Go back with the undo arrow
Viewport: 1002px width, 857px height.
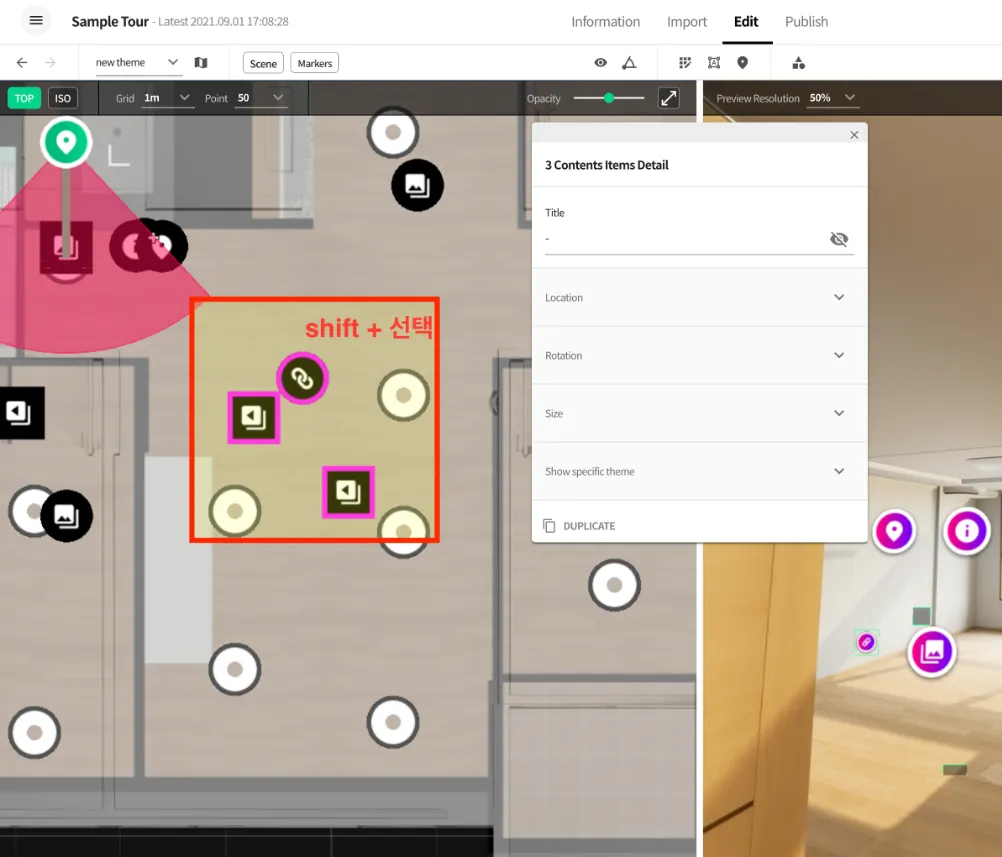(x=22, y=63)
